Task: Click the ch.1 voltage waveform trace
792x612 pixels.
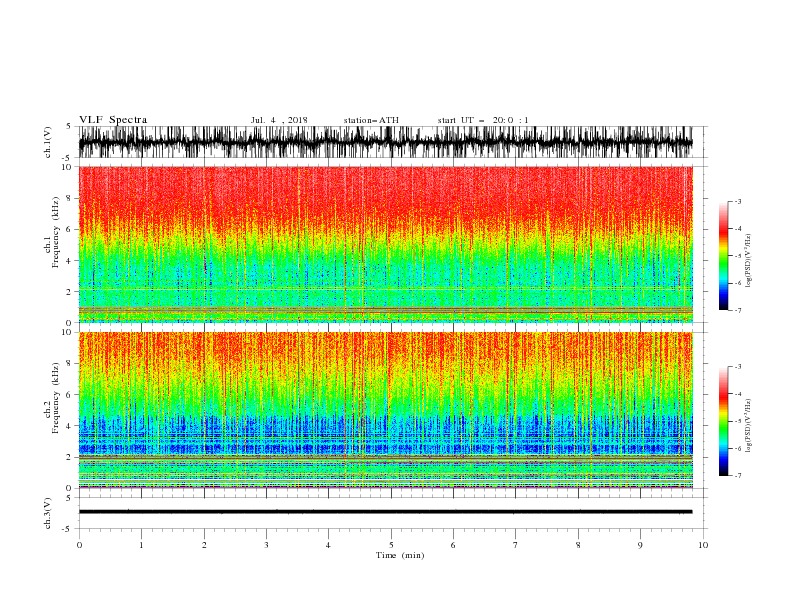Action: pos(385,142)
